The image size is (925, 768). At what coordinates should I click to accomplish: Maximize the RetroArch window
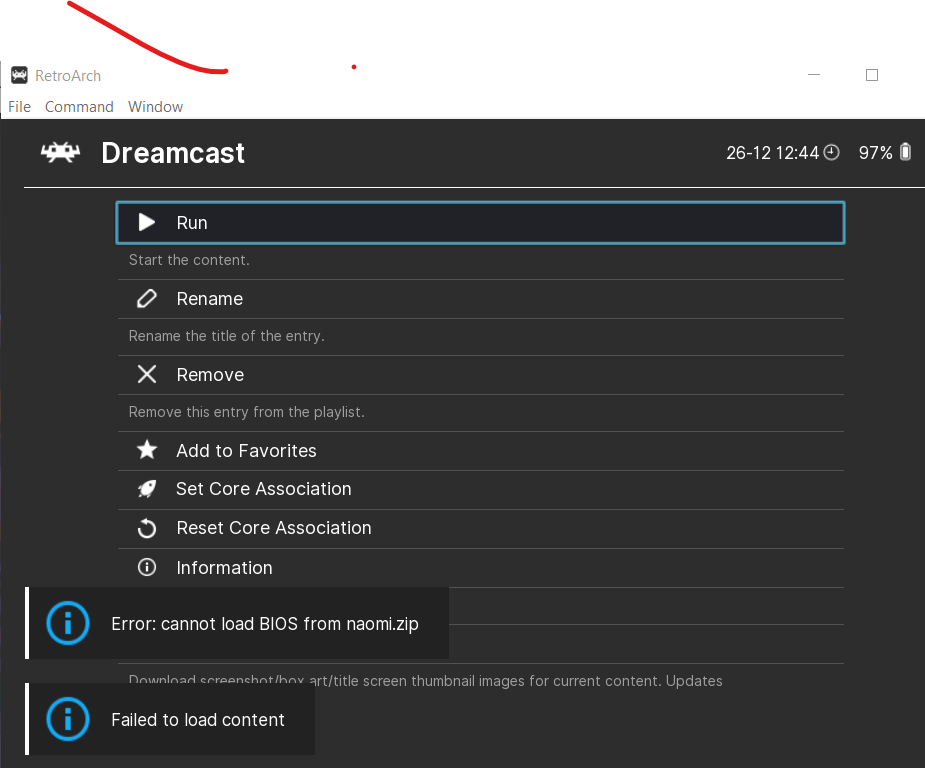(872, 75)
